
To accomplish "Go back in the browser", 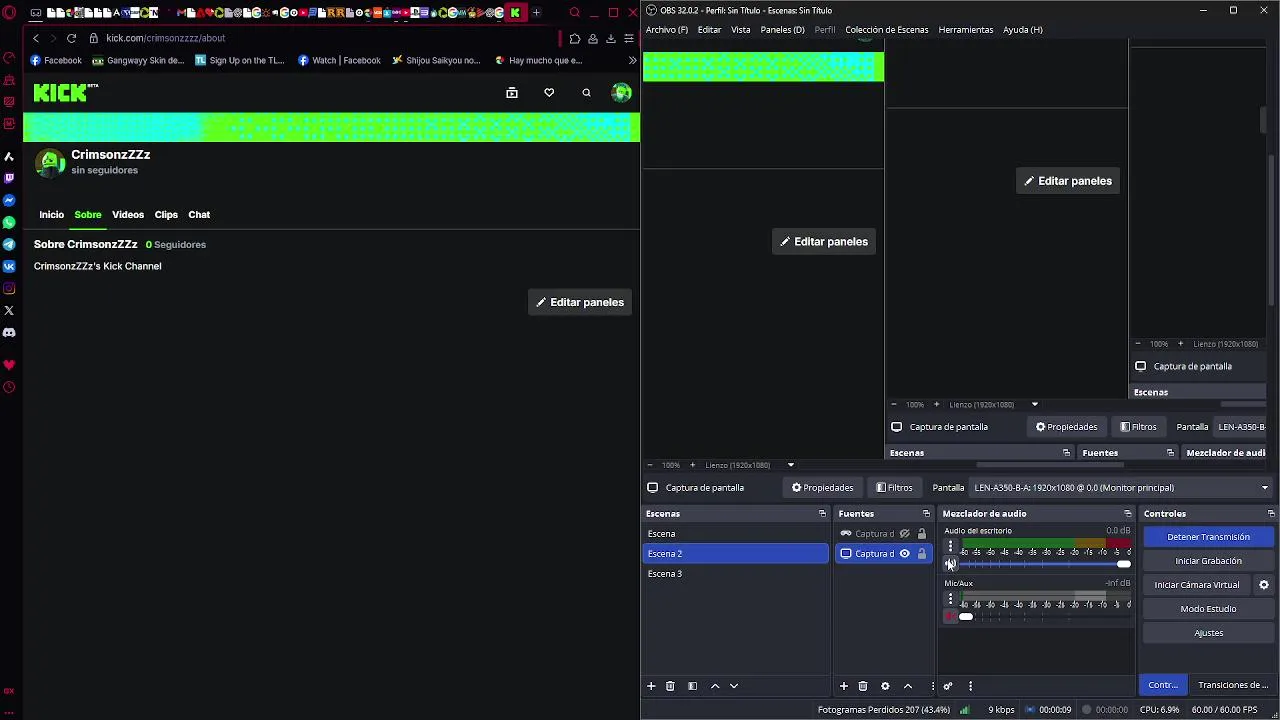I will 36,38.
